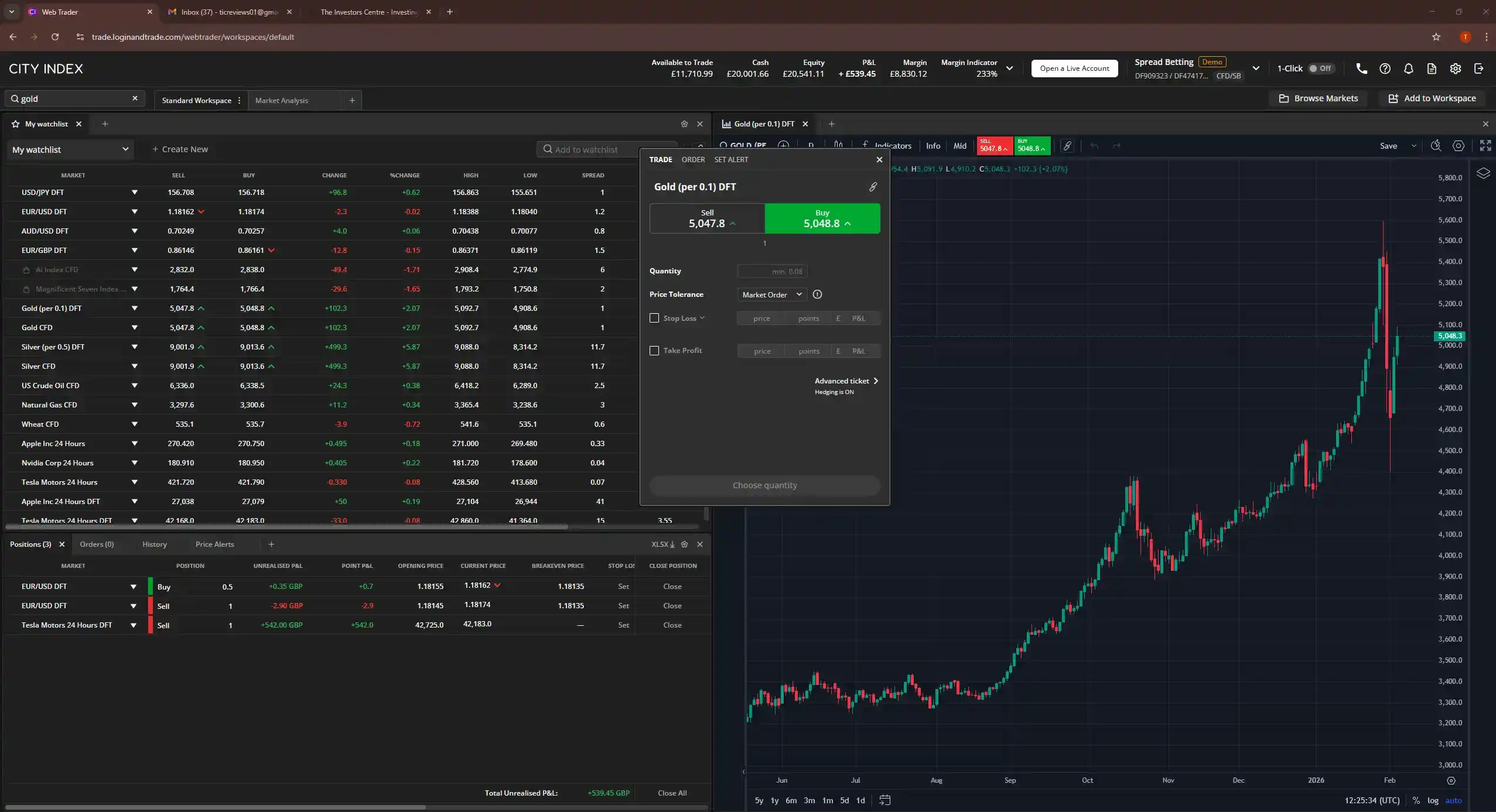Log out using the exit icon
The image size is (1496, 812).
pos(1478,68)
